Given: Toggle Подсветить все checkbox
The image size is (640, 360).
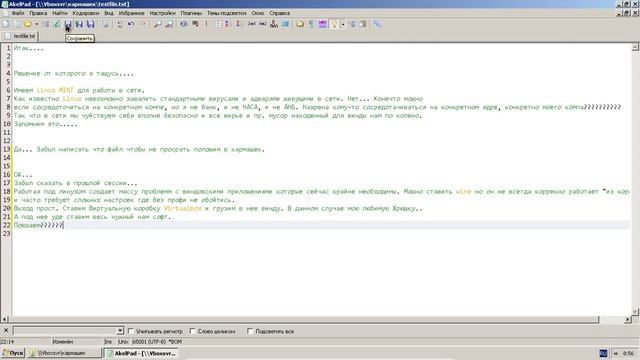Looking at the screenshot, I should pos(250,331).
